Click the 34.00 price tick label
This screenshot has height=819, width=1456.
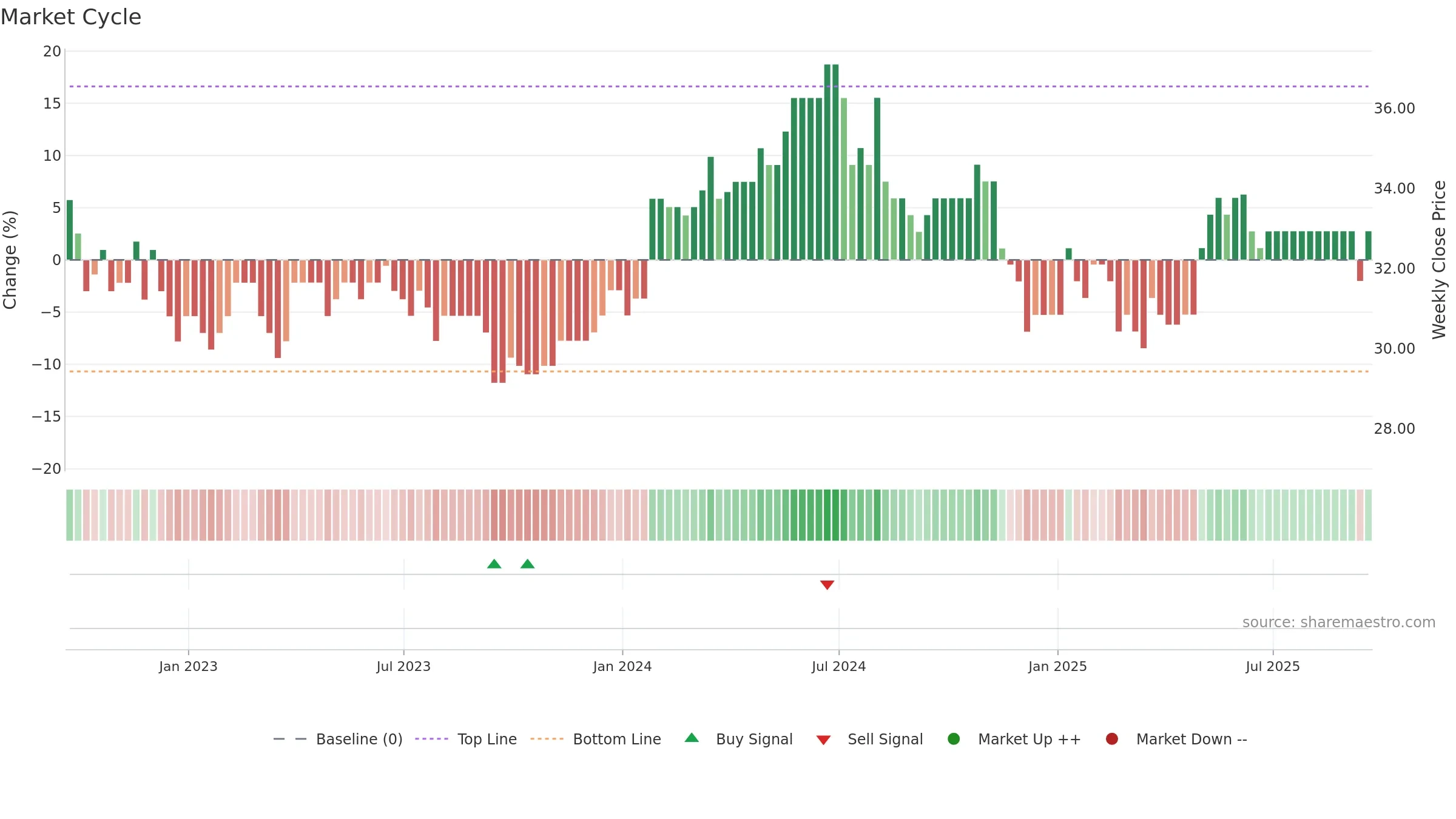point(1394,189)
